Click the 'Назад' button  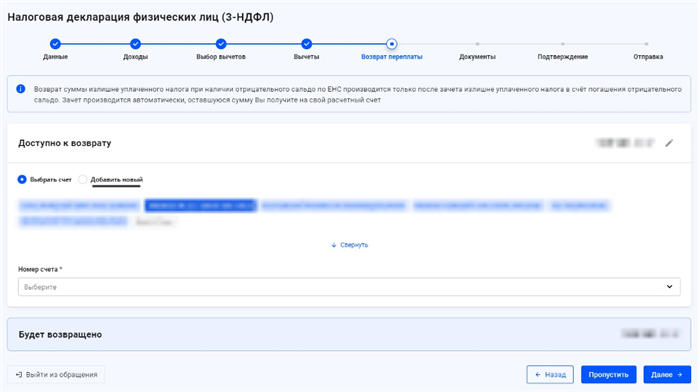pyautogui.click(x=550, y=375)
